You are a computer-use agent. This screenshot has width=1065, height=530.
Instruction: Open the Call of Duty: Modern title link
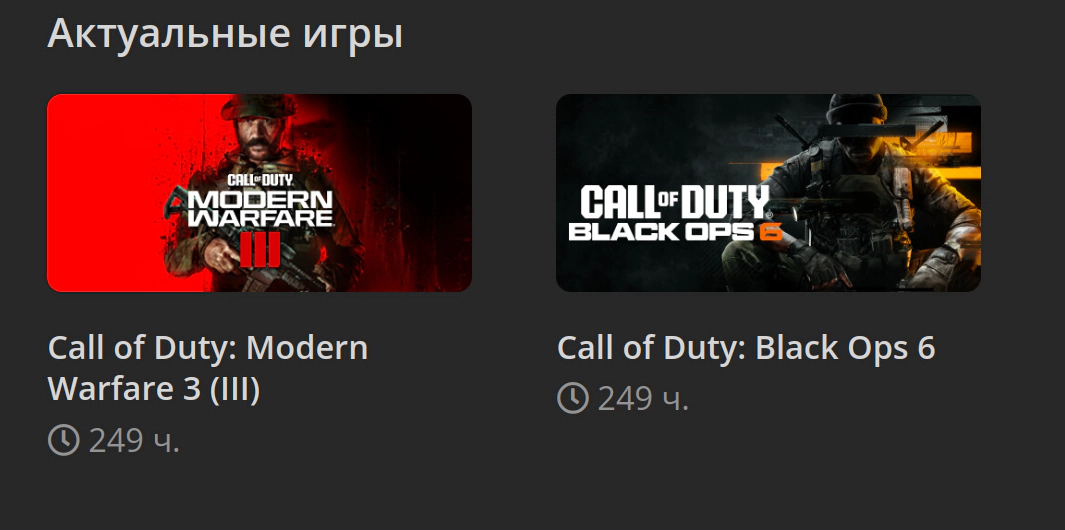208,347
